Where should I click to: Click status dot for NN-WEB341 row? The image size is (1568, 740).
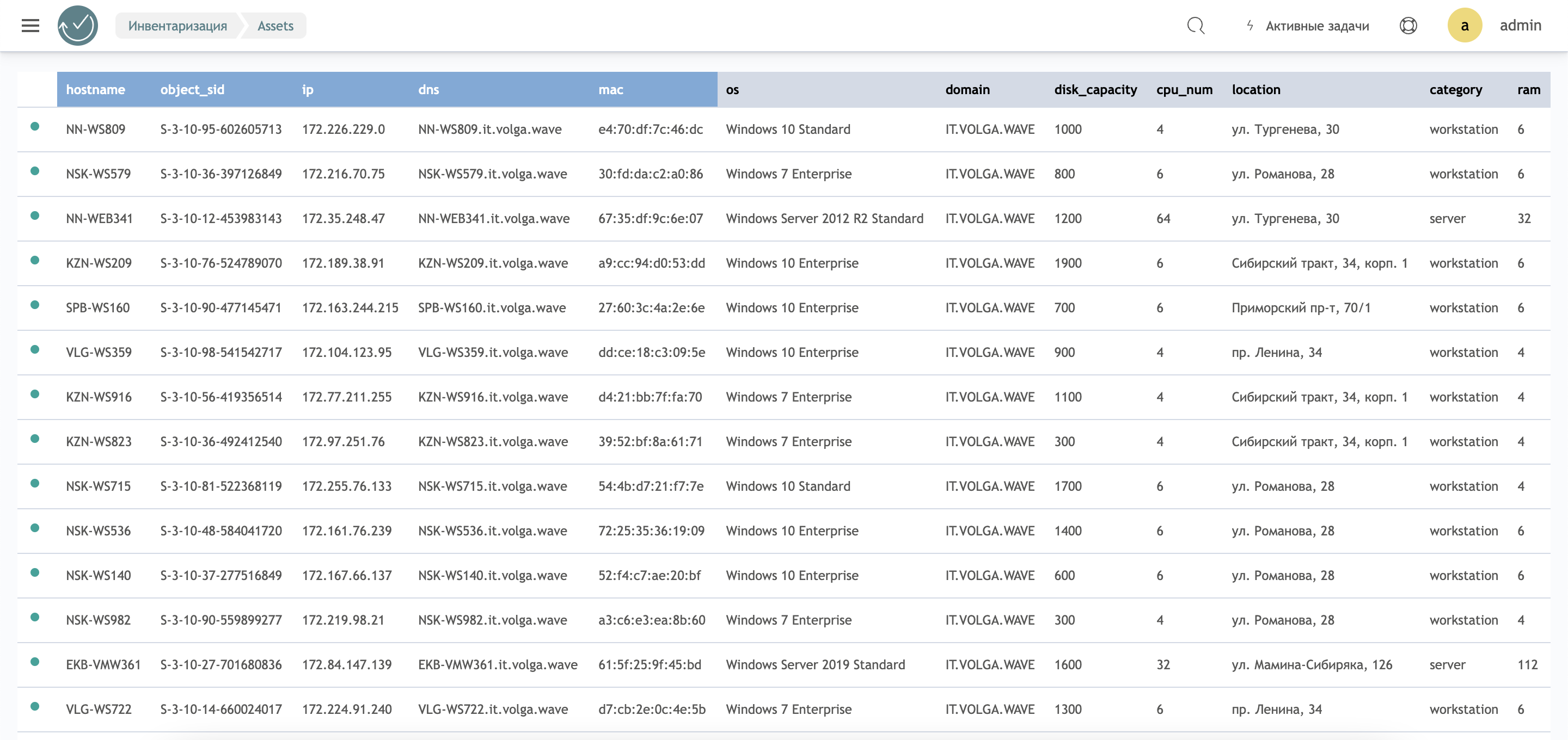[35, 215]
